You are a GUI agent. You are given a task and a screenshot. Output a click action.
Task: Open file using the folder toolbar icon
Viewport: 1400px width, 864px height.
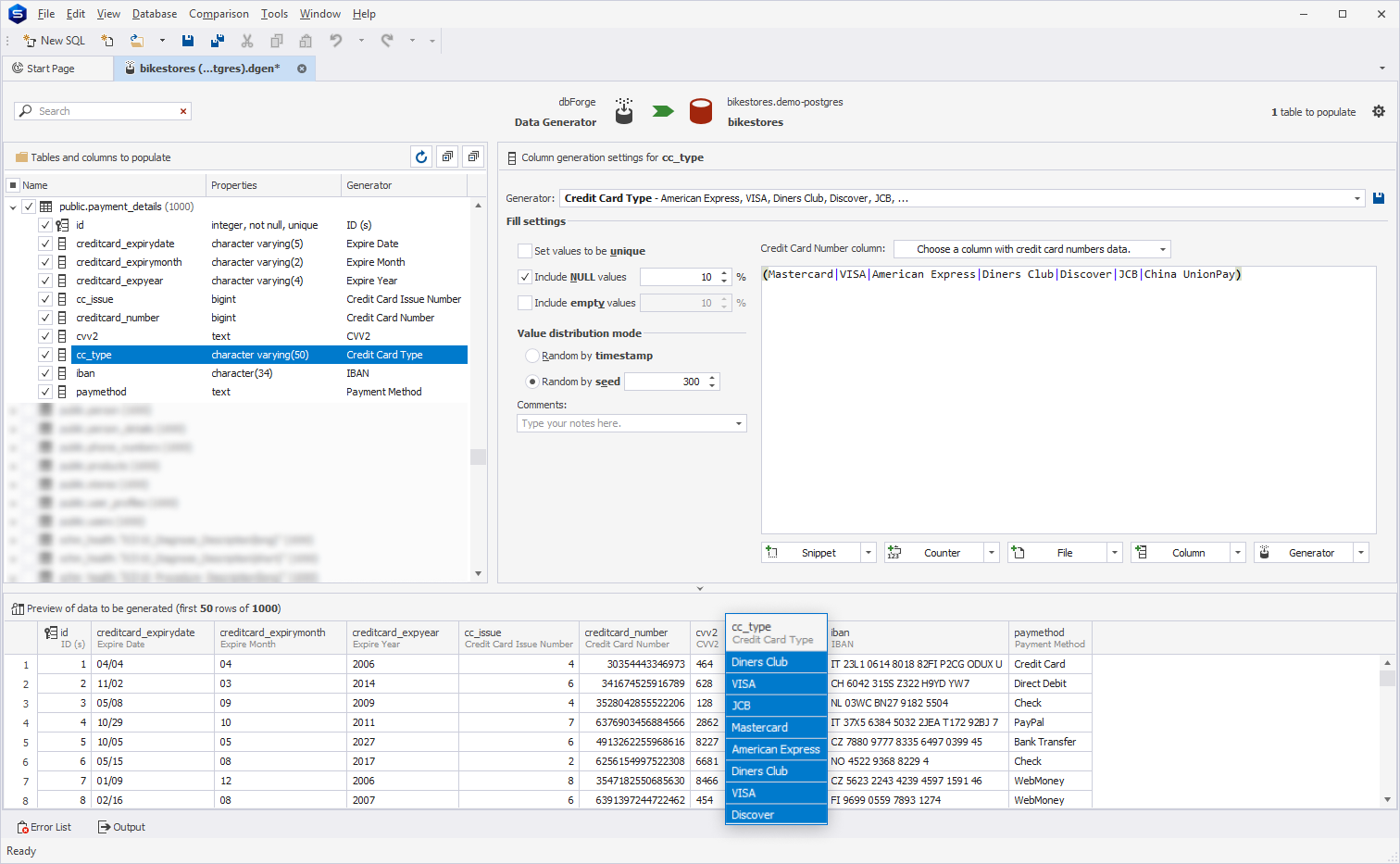pos(137,41)
